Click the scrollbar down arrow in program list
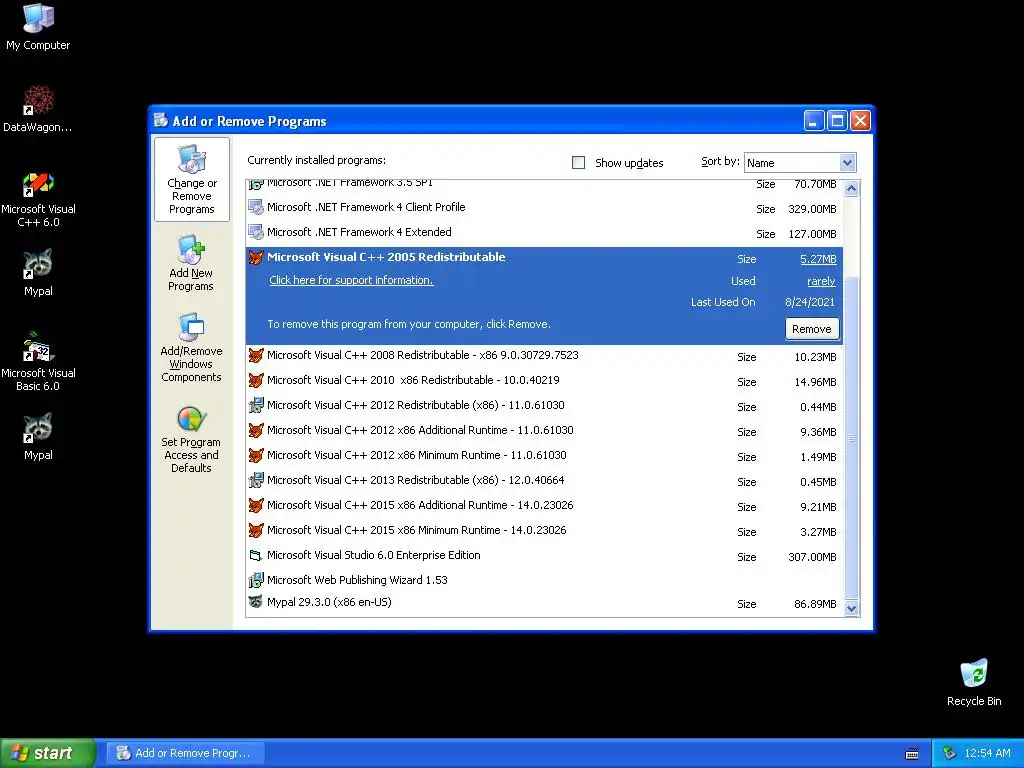The width and height of the screenshot is (1024, 768). coord(851,608)
